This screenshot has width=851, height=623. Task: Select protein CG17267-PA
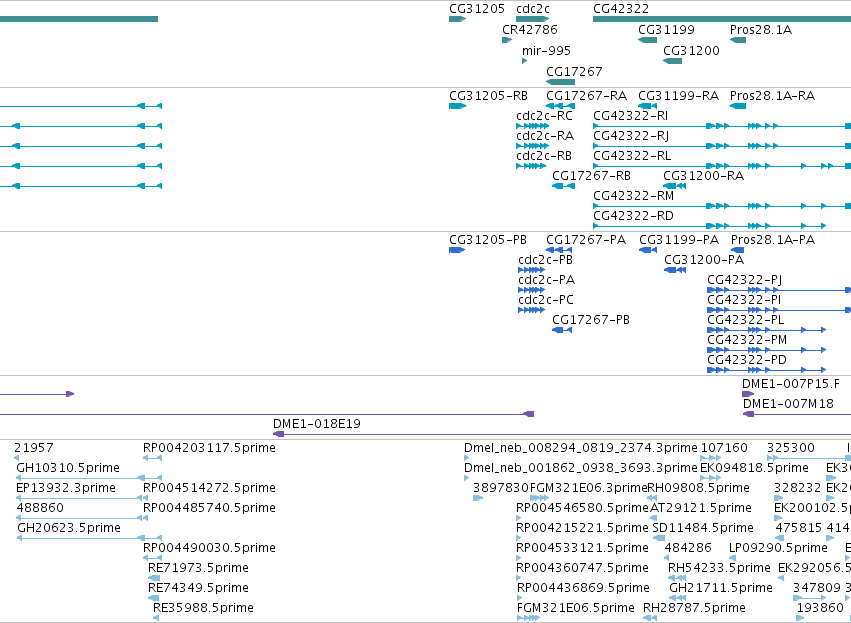(558, 250)
